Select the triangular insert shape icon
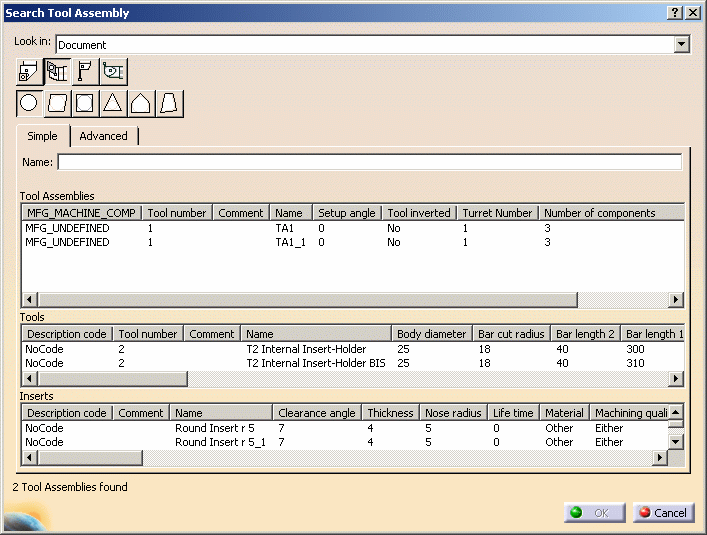The height and width of the screenshot is (535, 707). pos(113,103)
